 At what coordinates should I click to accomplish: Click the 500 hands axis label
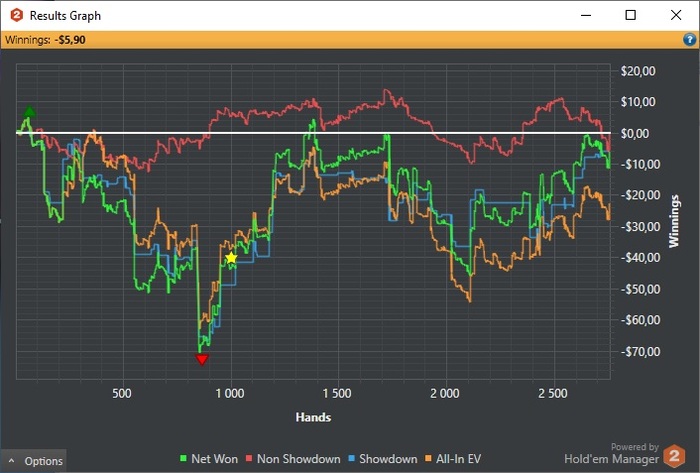[122, 394]
